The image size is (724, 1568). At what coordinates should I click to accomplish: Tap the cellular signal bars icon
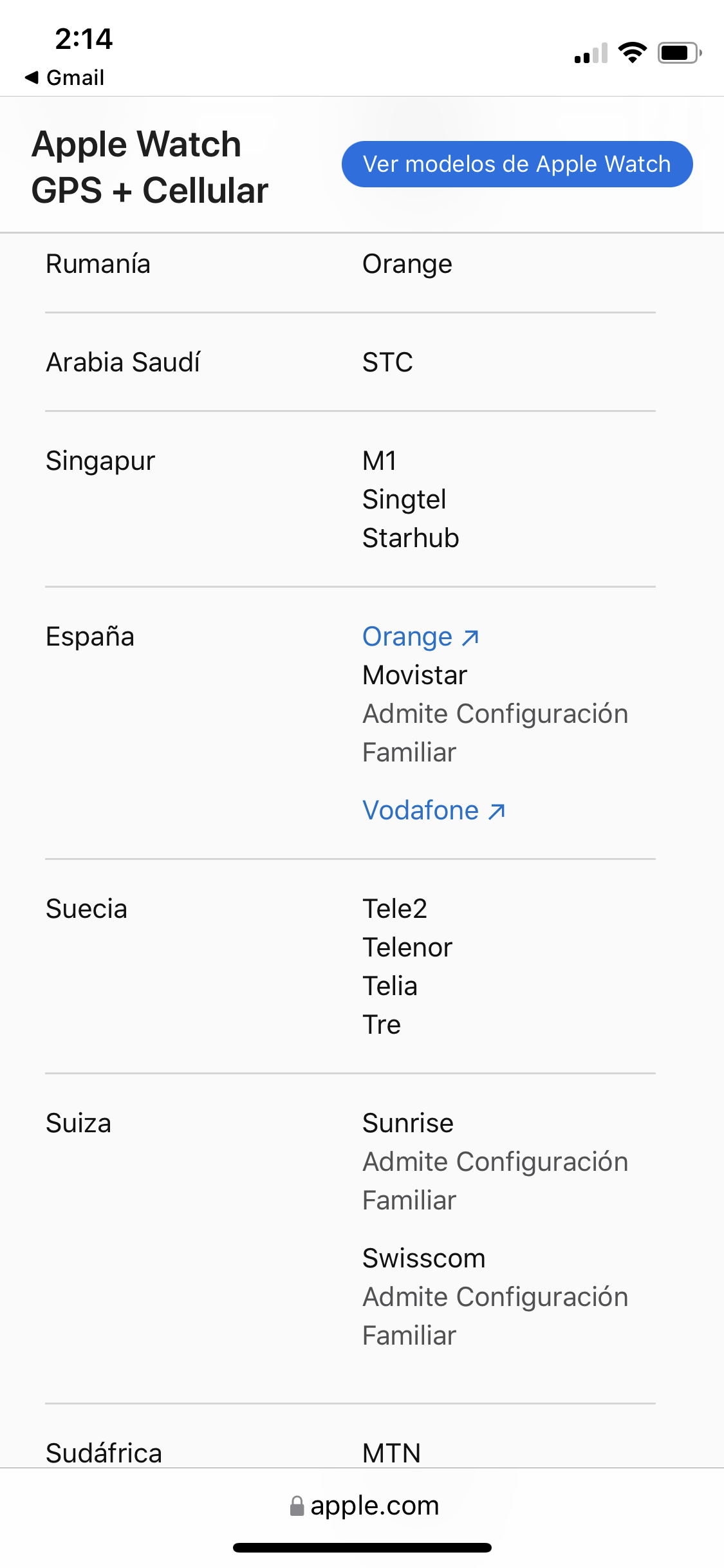(x=591, y=54)
